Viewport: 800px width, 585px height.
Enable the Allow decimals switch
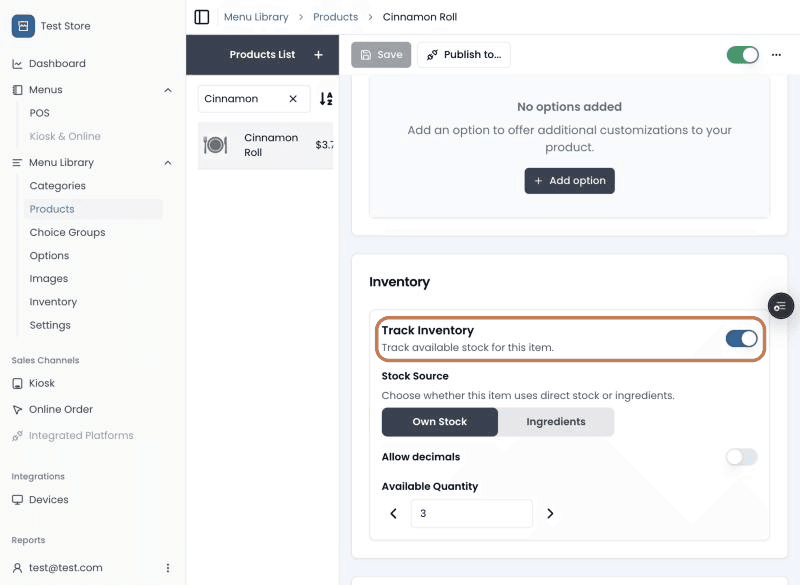tap(741, 457)
